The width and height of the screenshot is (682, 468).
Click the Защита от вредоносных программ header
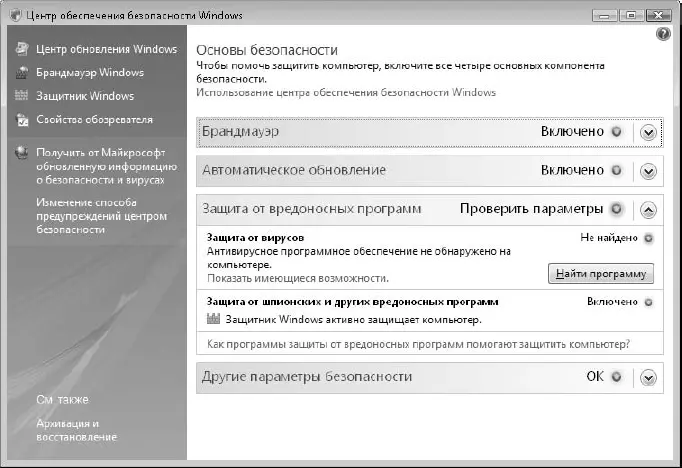(430, 210)
